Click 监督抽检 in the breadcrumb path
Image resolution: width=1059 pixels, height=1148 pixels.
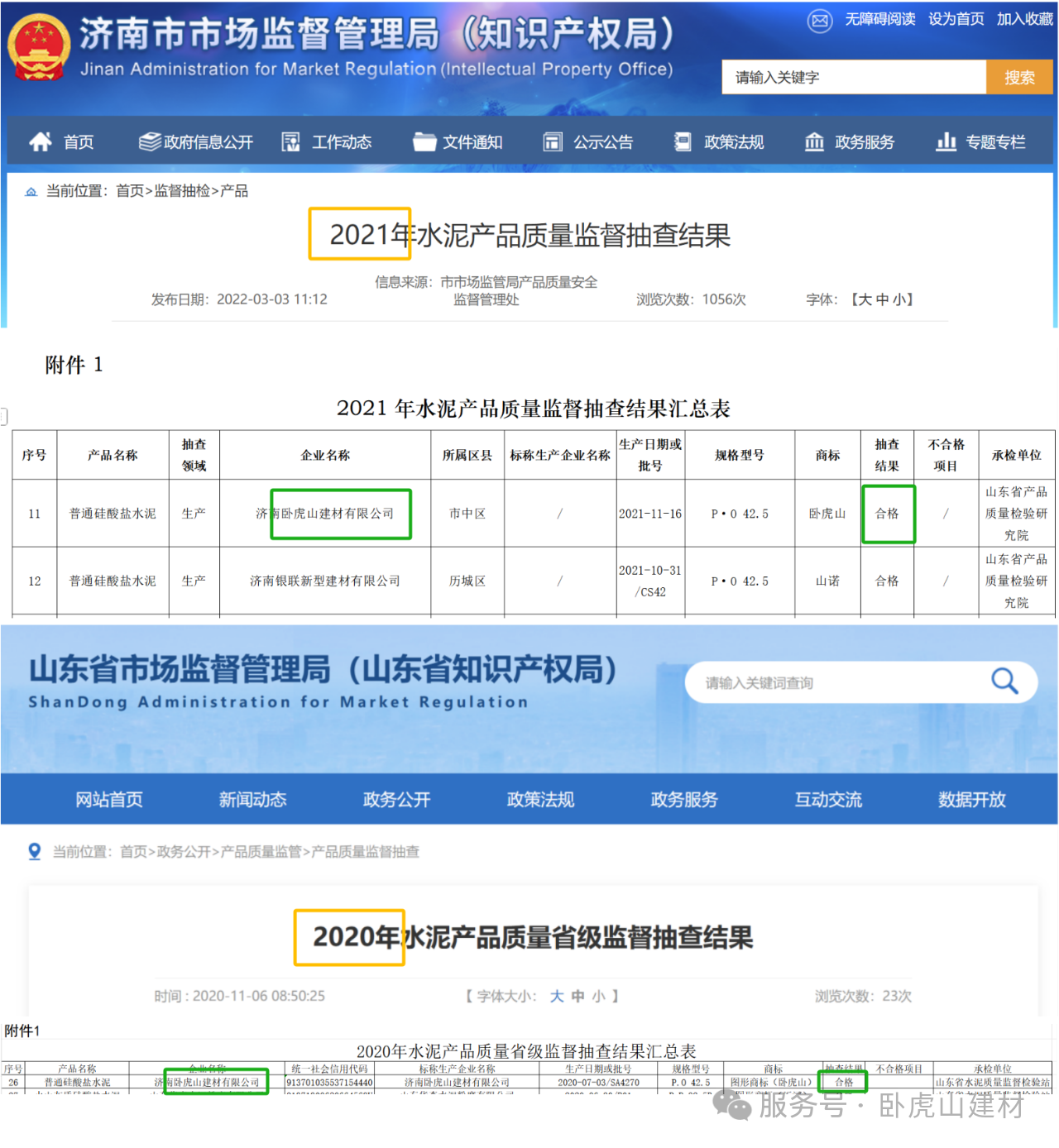pyautogui.click(x=182, y=191)
